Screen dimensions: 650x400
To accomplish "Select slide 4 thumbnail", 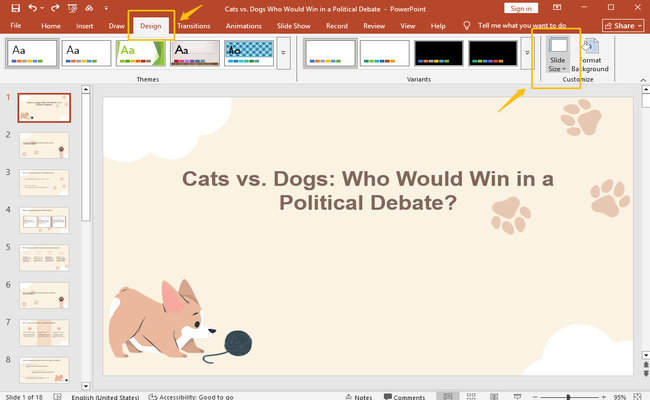I will (x=44, y=221).
